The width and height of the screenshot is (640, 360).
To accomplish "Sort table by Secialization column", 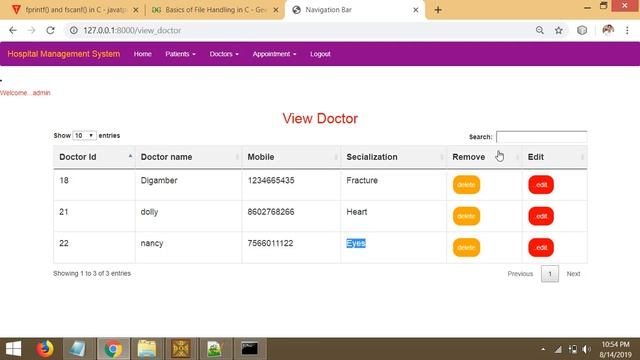I will point(393,157).
